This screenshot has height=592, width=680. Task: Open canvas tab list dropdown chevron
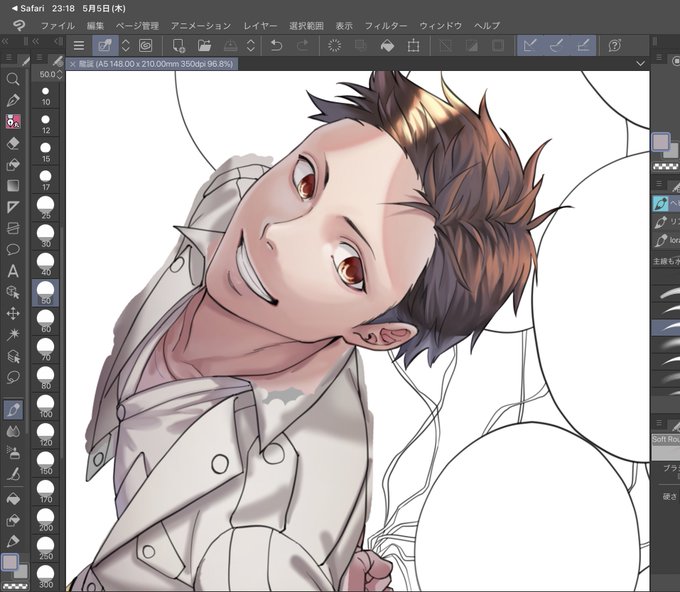(x=640, y=64)
